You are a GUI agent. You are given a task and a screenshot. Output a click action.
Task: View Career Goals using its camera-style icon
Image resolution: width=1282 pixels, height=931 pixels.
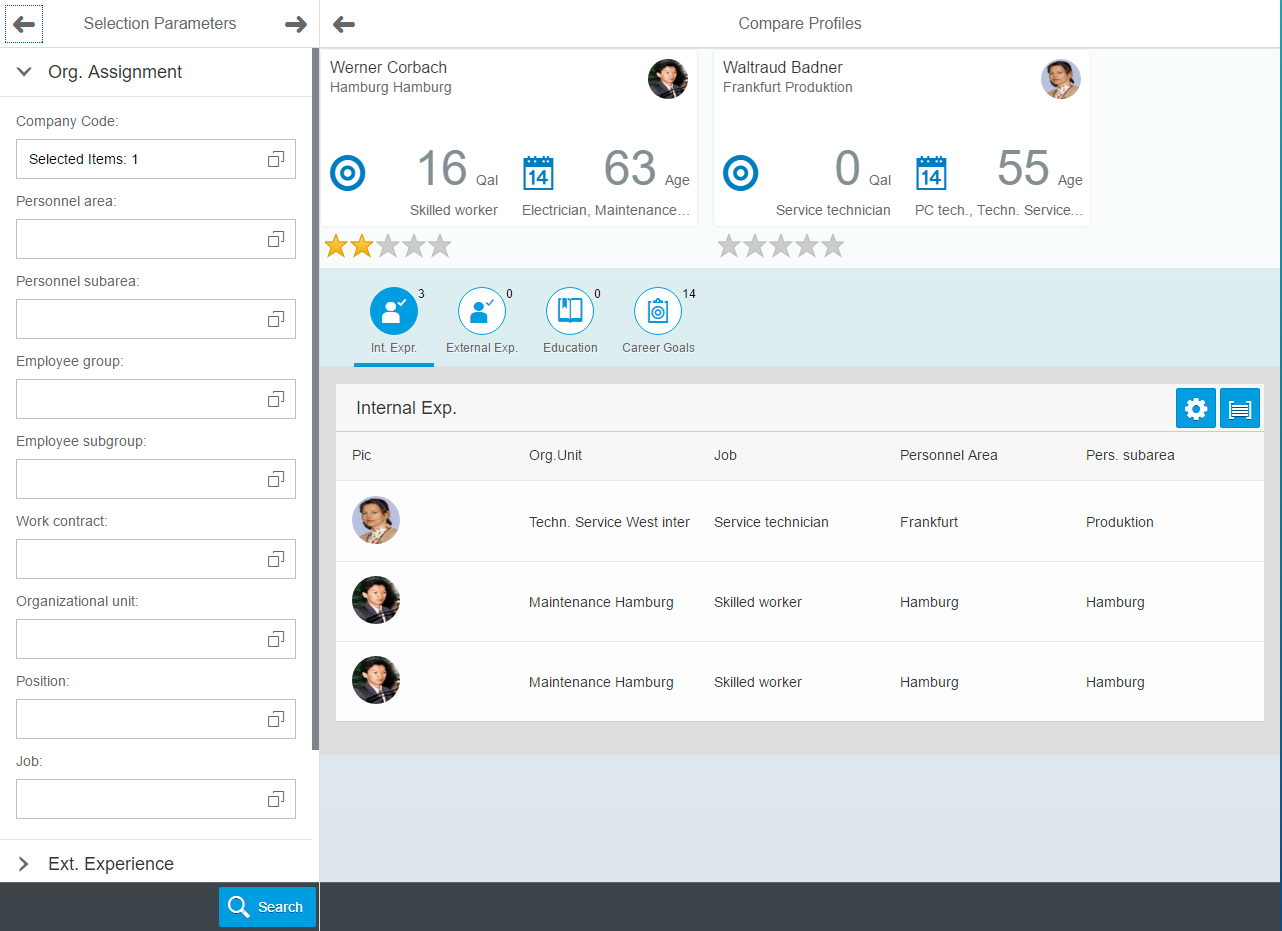pyautogui.click(x=657, y=311)
